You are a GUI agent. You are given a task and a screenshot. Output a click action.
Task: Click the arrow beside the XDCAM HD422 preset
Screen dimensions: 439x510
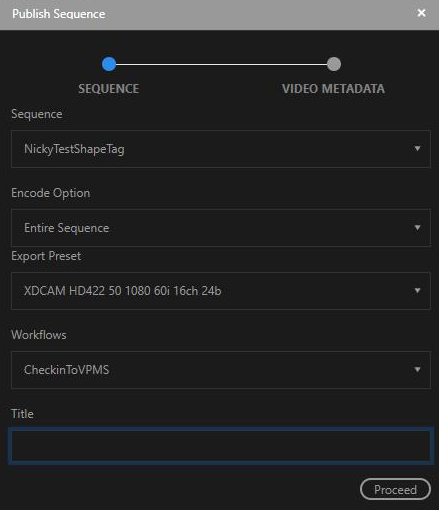(x=417, y=291)
